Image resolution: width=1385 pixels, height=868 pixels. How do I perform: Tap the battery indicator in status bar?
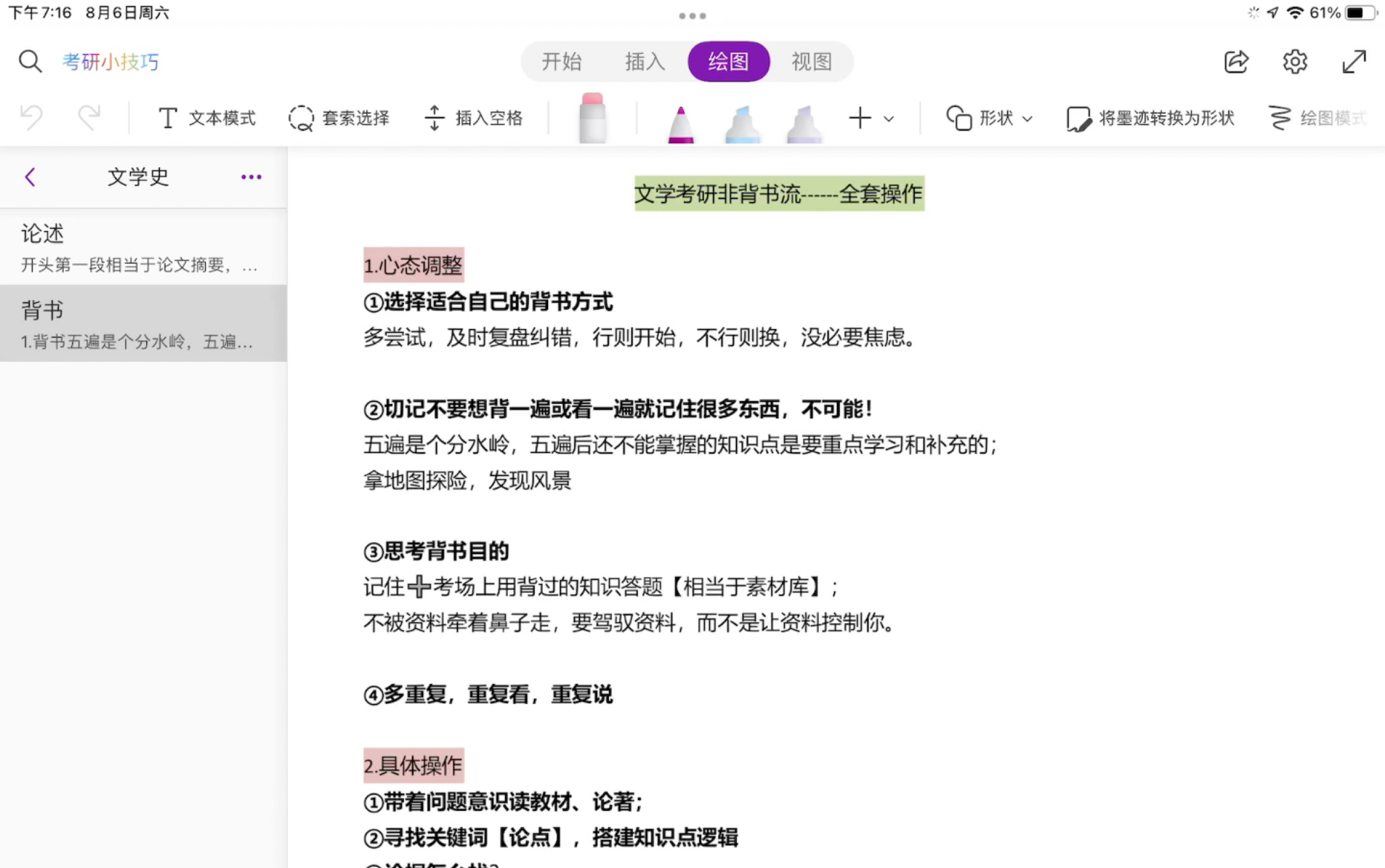(1361, 13)
